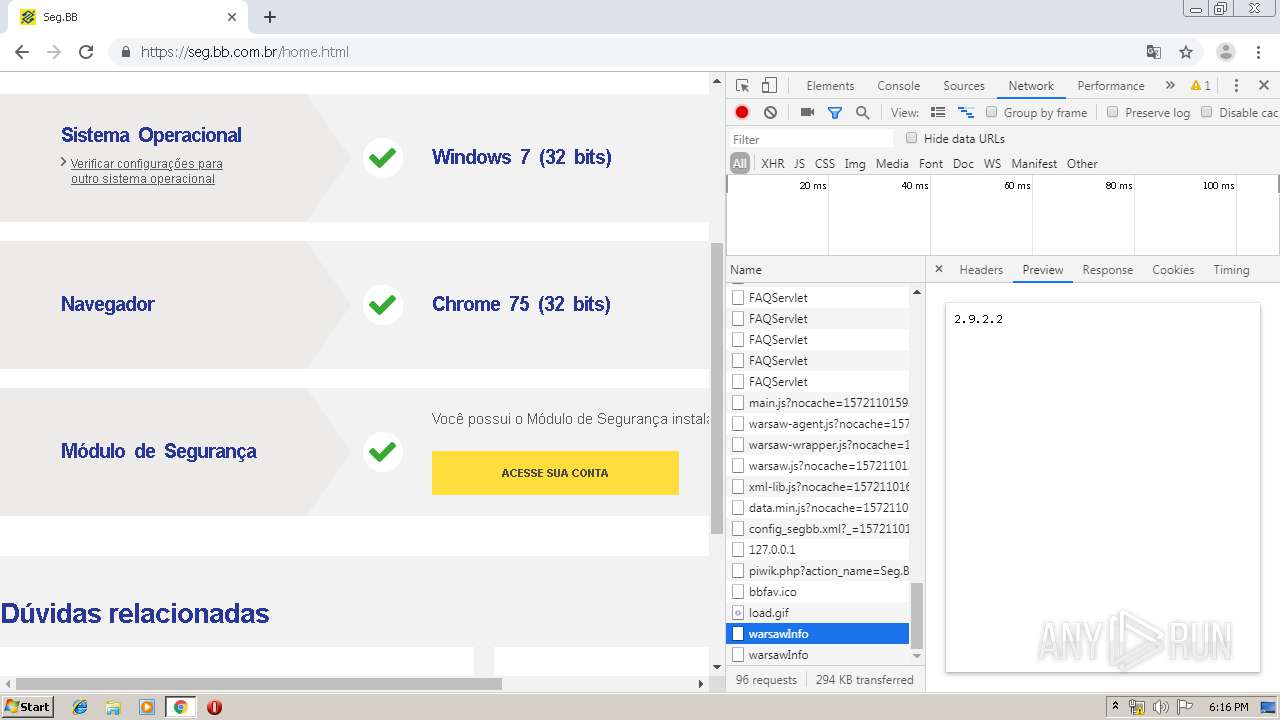The height and width of the screenshot is (720, 1280).
Task: Open the network search magnifier
Action: [x=862, y=113]
